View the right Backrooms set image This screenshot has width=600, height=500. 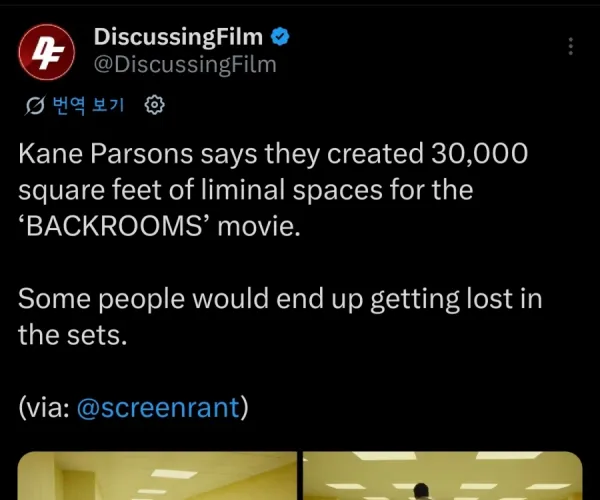tap(443, 476)
